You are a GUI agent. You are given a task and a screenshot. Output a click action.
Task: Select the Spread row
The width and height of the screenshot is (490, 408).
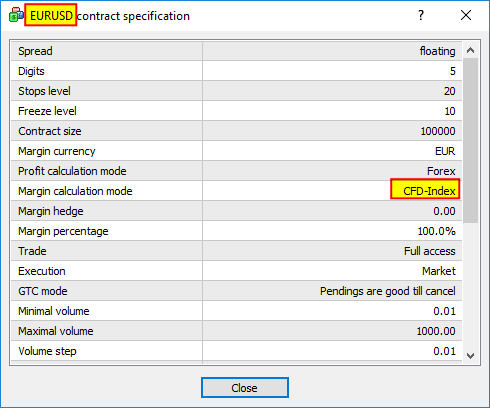click(236, 51)
